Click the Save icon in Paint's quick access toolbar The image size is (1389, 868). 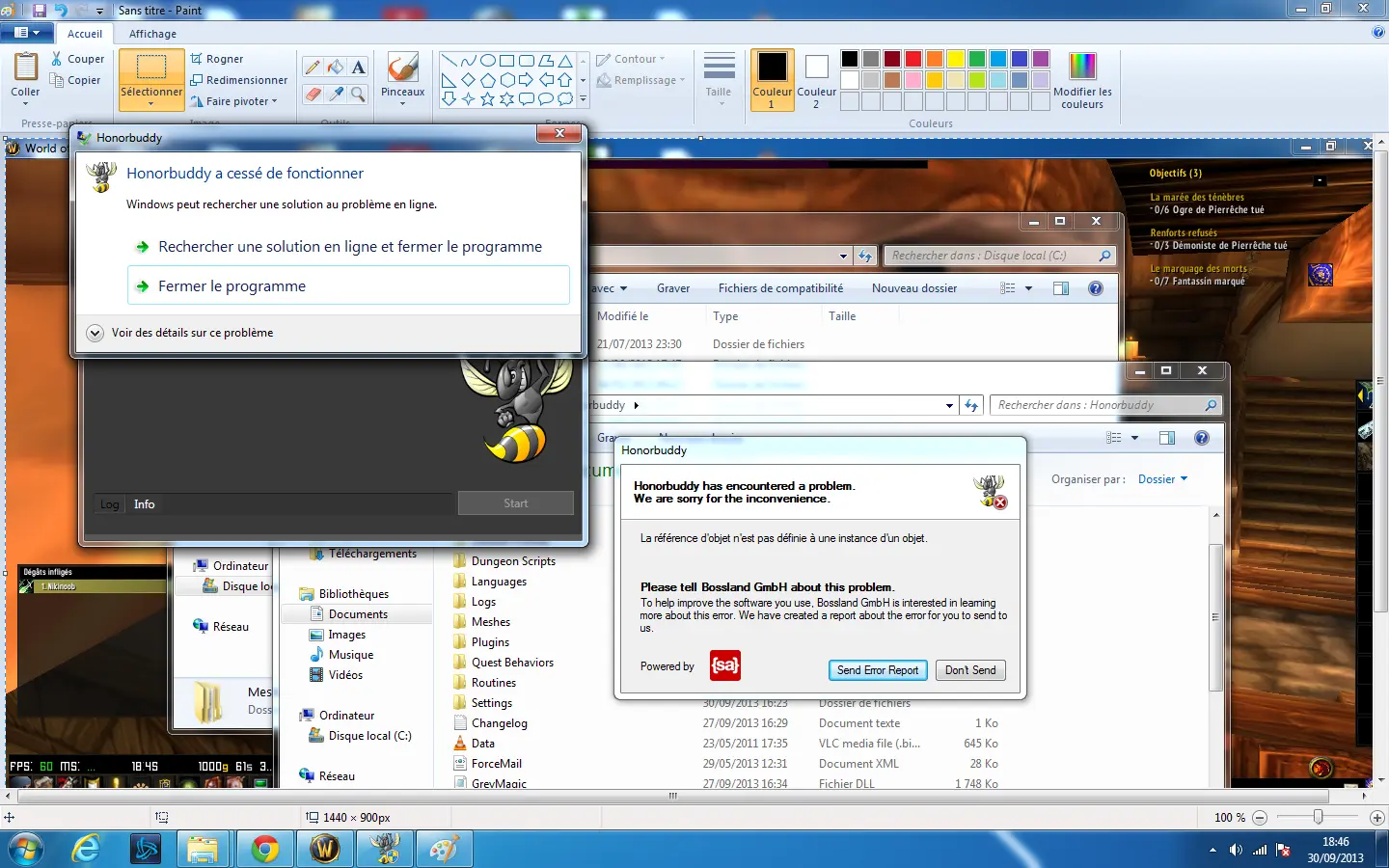(x=40, y=10)
